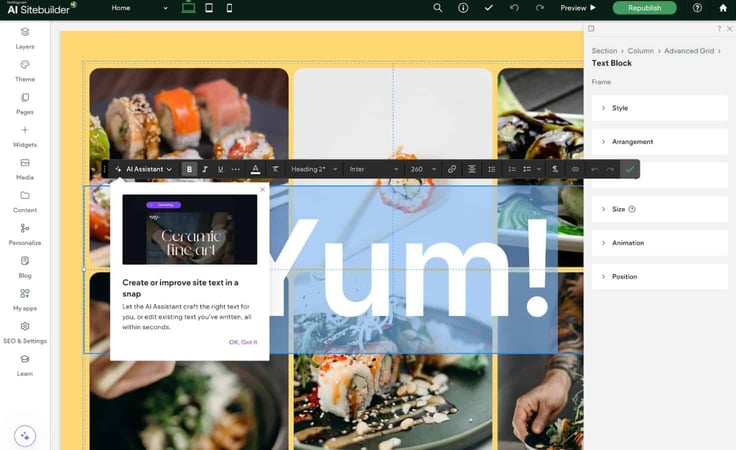Open the Blog panel

tap(25, 267)
